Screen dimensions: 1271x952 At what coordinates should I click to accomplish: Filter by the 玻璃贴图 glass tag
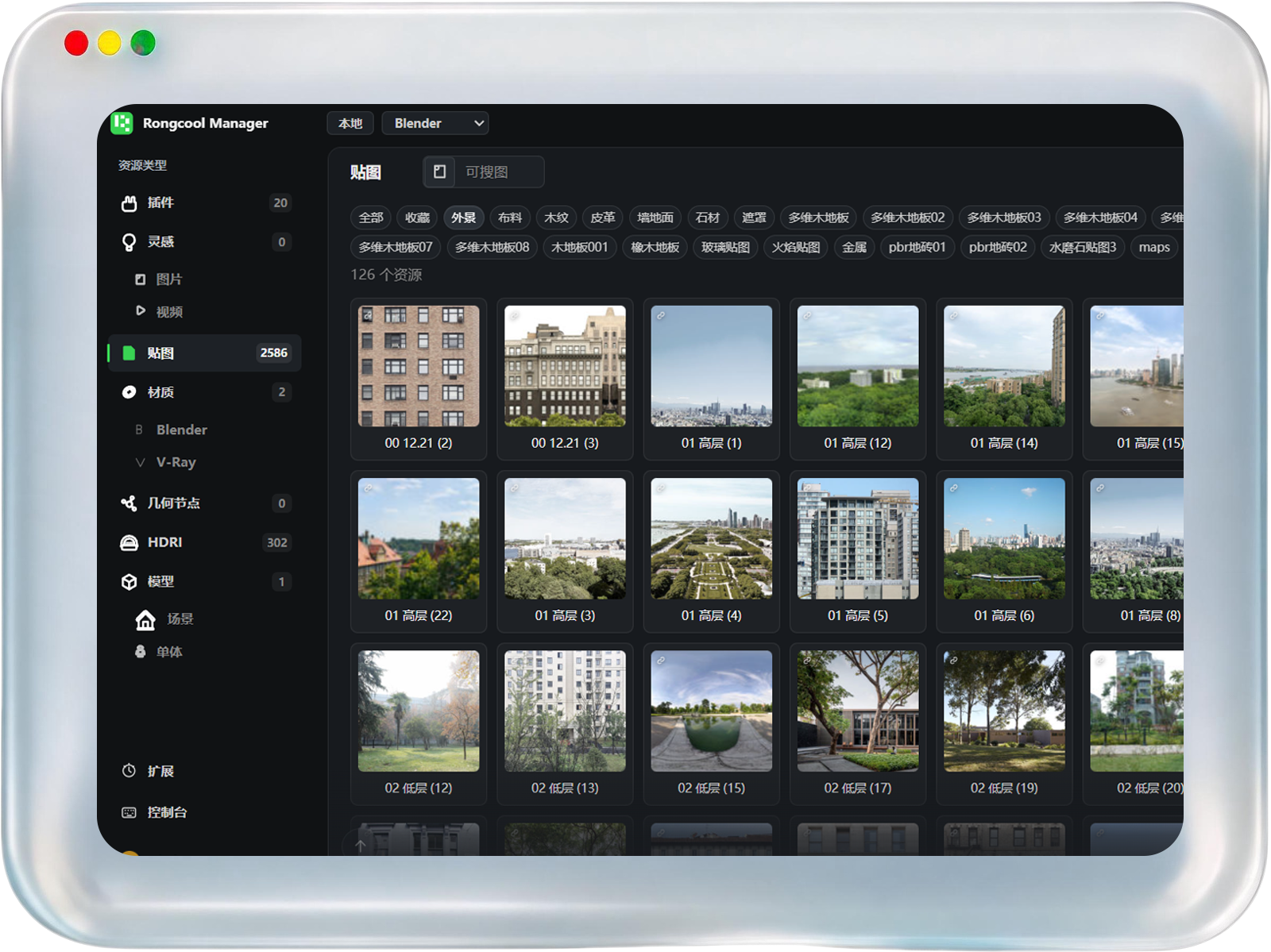725,247
